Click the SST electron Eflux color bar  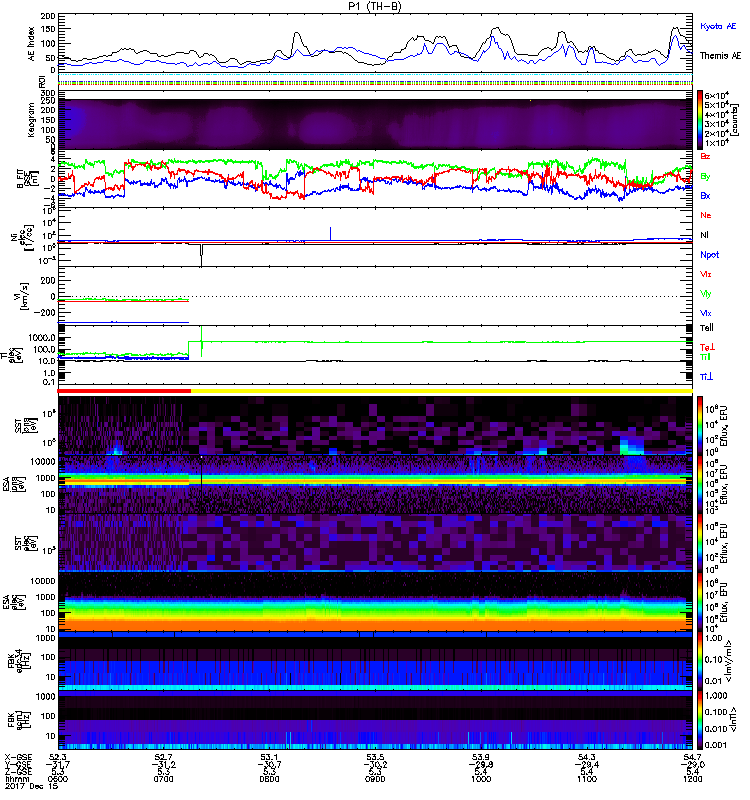click(x=700, y=542)
